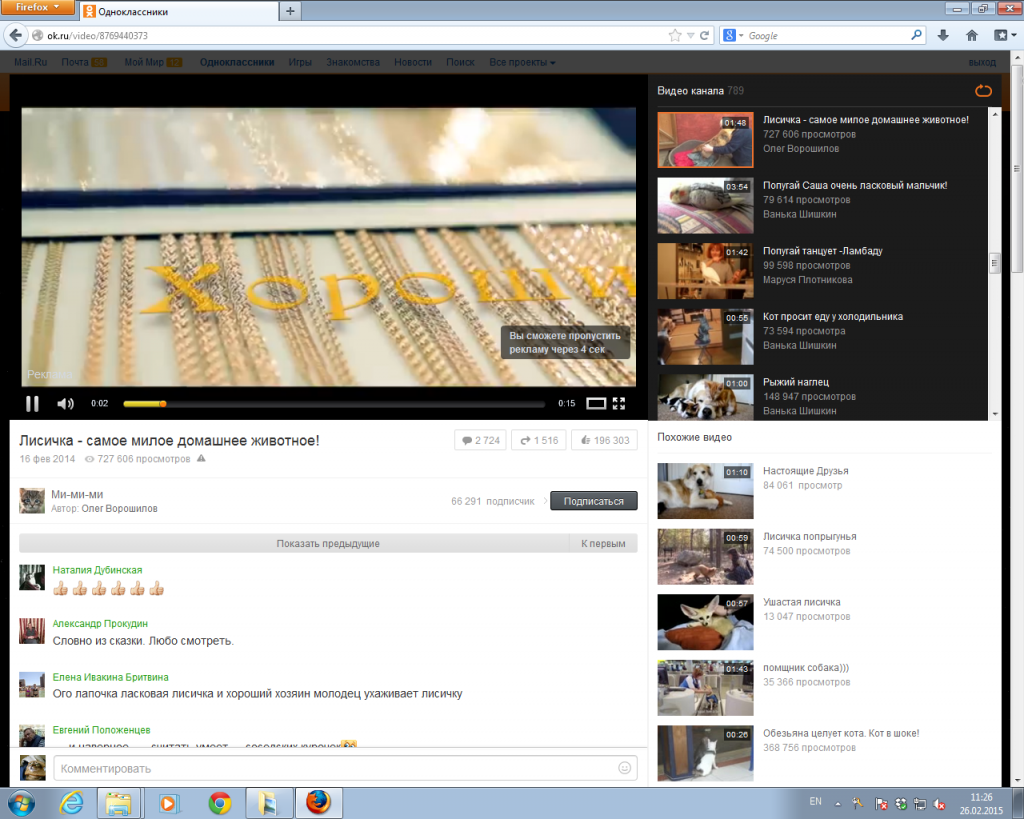Open Игры in top navigation
Viewport: 1024px width, 819px height.
tap(300, 62)
